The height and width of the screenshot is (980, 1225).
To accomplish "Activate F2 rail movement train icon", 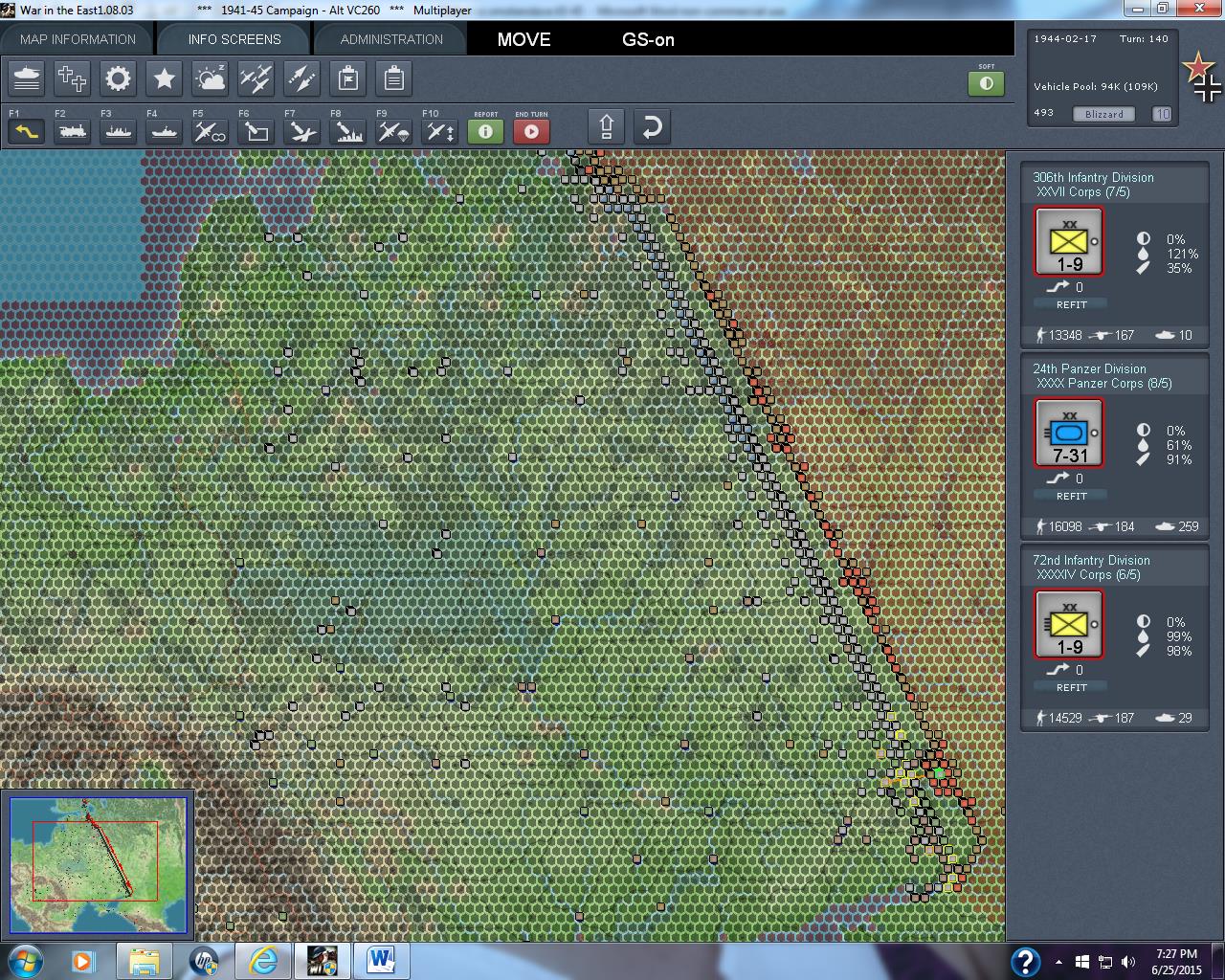I will (x=73, y=130).
